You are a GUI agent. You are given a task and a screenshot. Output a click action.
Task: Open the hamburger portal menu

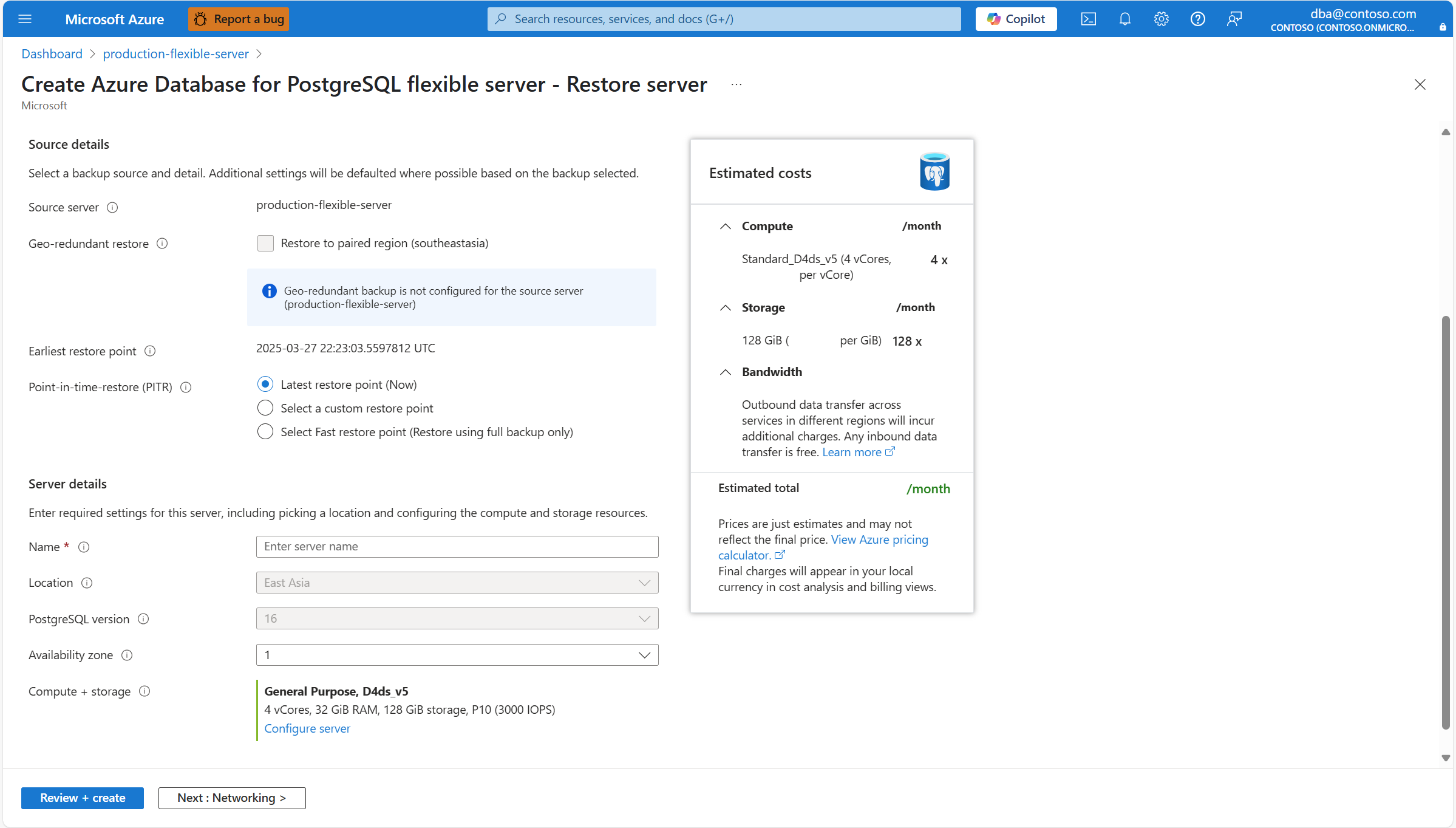[x=25, y=19]
